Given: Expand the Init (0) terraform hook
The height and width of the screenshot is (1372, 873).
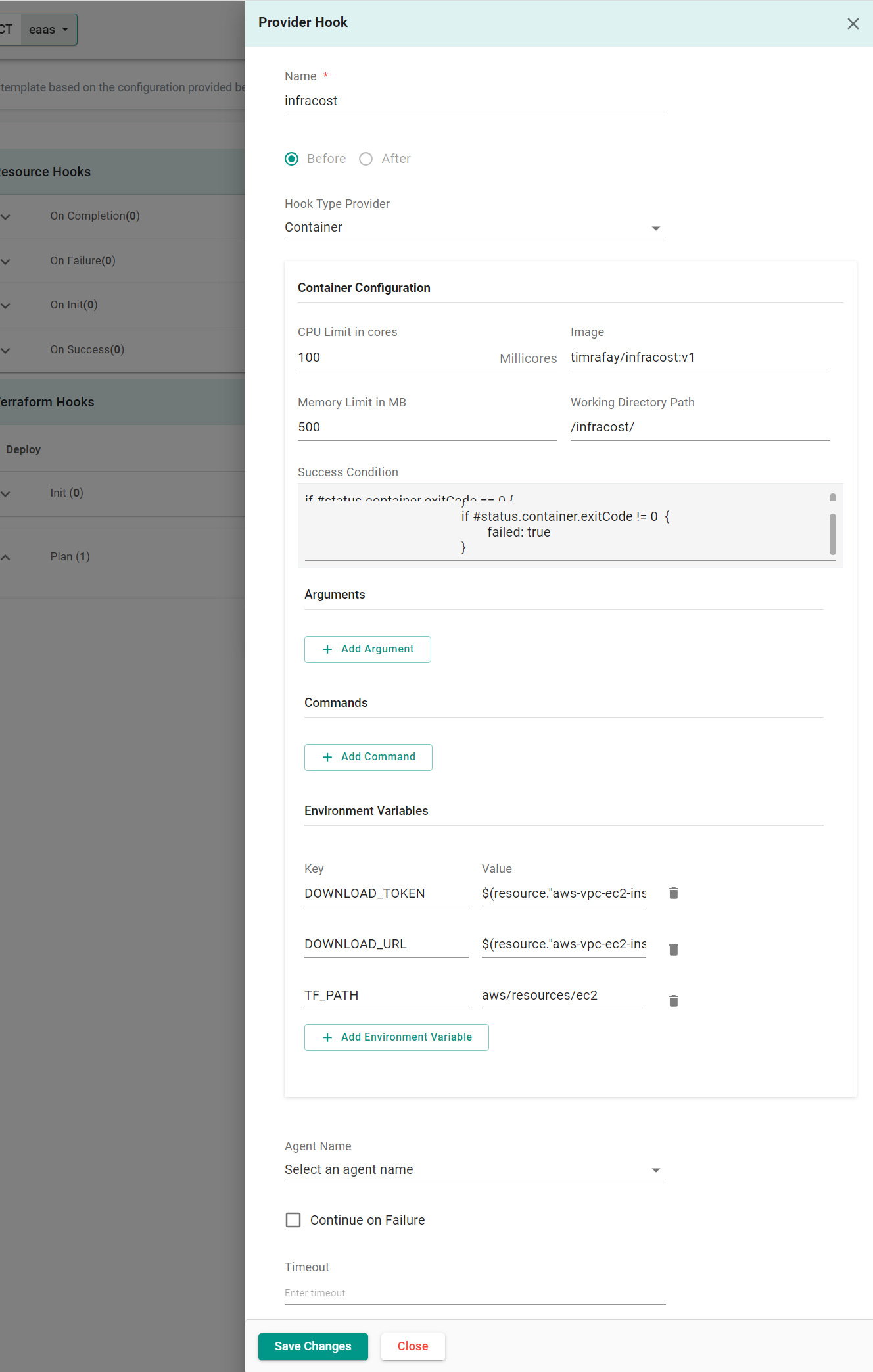Looking at the screenshot, I should tap(6, 493).
